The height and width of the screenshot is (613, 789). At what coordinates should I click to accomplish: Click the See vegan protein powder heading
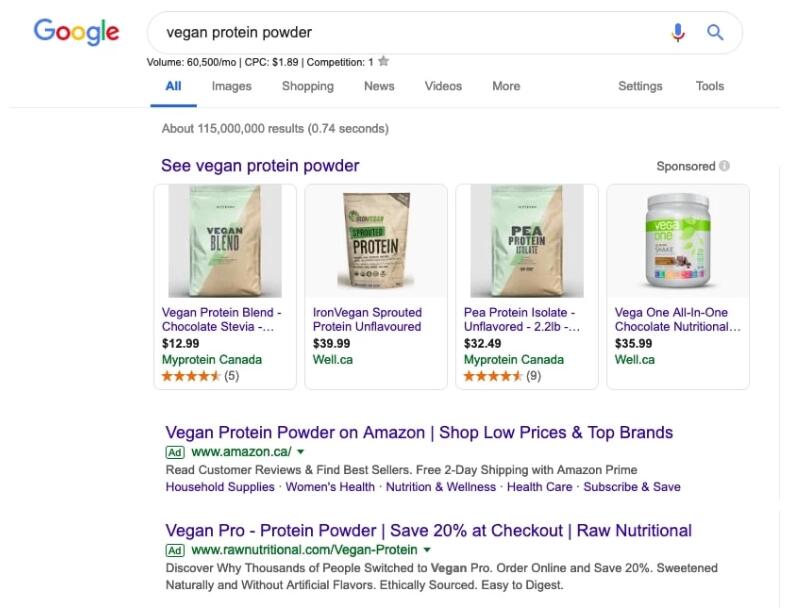pos(260,166)
